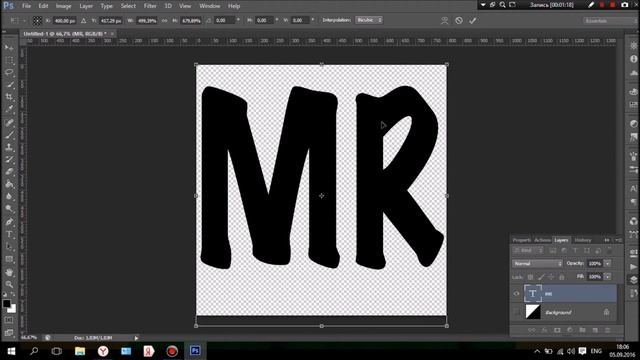Open the Layers panel options menu
Image resolution: width=640 pixels, height=360 pixels.
pyautogui.click(x=618, y=240)
